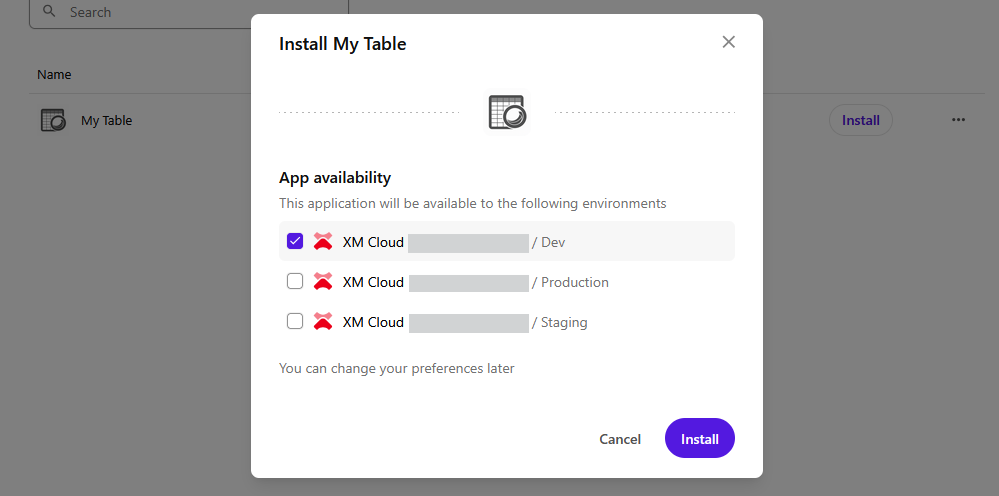This screenshot has height=496, width=999.
Task: Tick the Staging environment checkbox
Action: (295, 322)
